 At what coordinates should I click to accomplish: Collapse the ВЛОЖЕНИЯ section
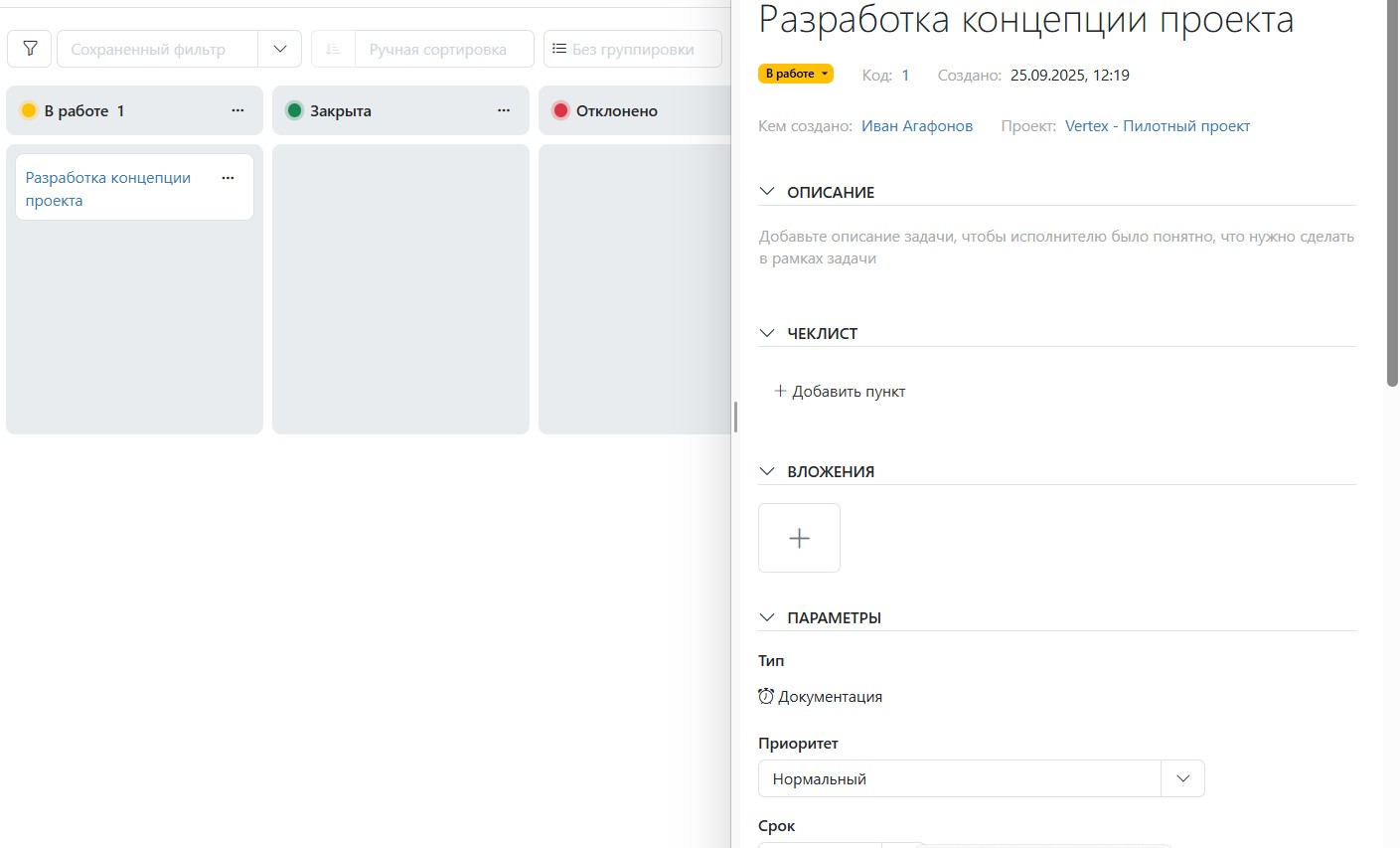coord(767,471)
